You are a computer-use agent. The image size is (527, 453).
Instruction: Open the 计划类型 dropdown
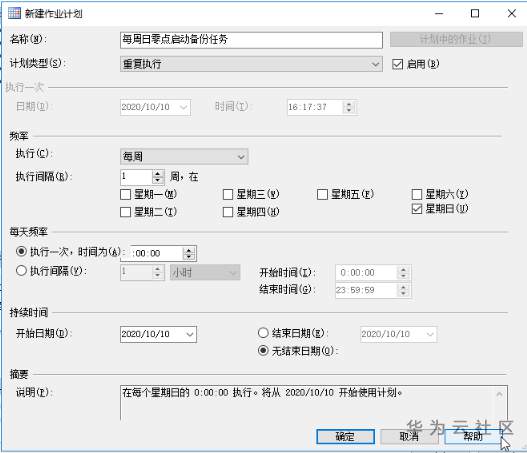click(x=251, y=64)
